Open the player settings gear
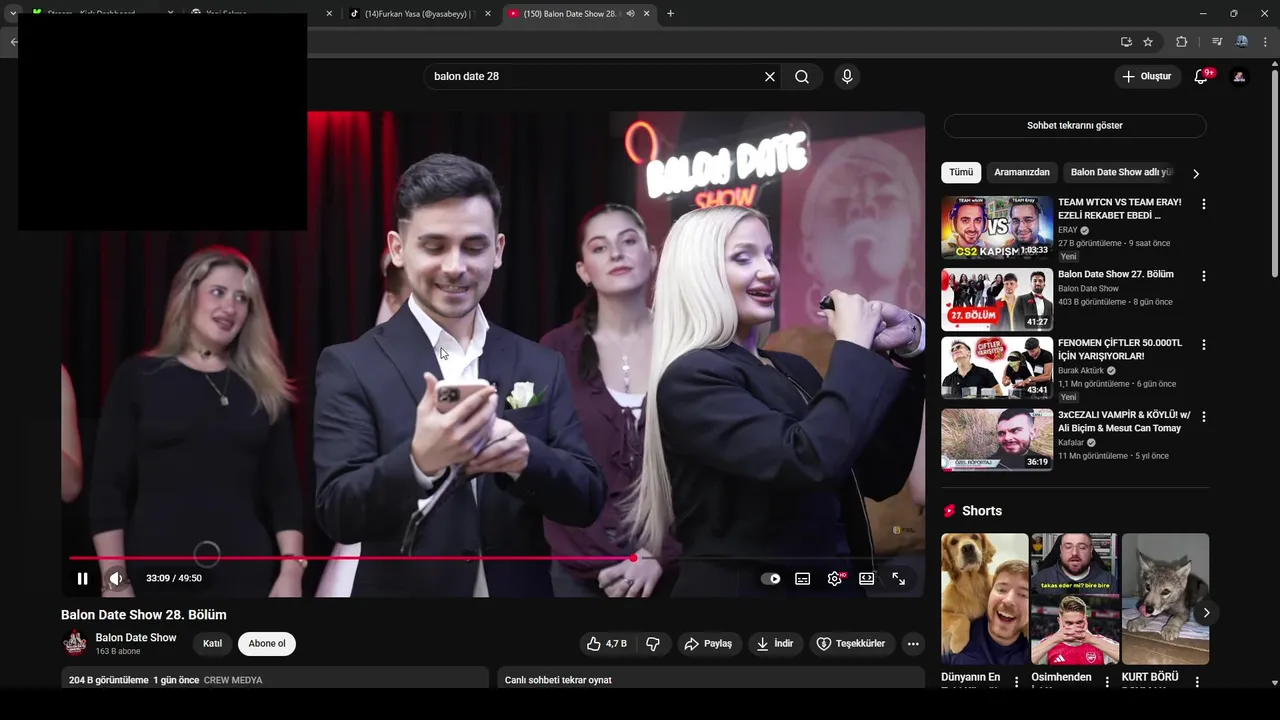The width and height of the screenshot is (1280, 720). click(835, 578)
